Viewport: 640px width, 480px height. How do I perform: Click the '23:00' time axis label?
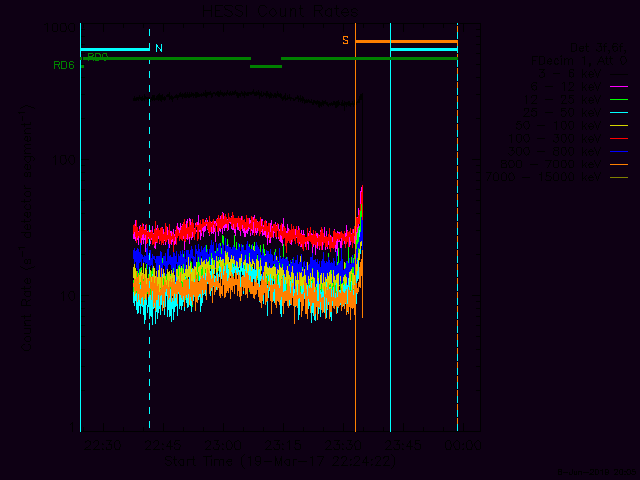point(223,445)
